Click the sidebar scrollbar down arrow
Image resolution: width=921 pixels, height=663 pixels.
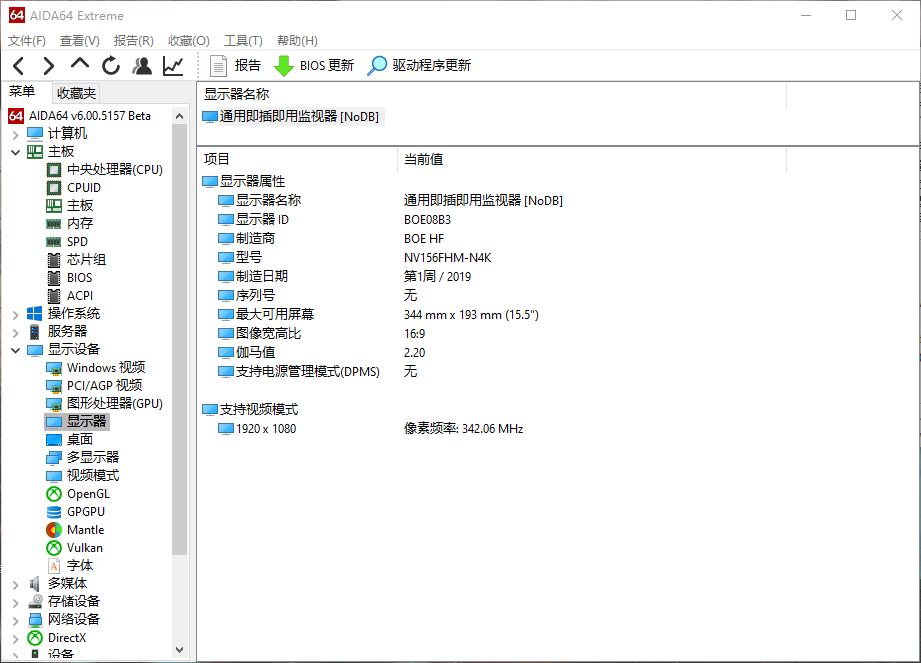[180, 649]
